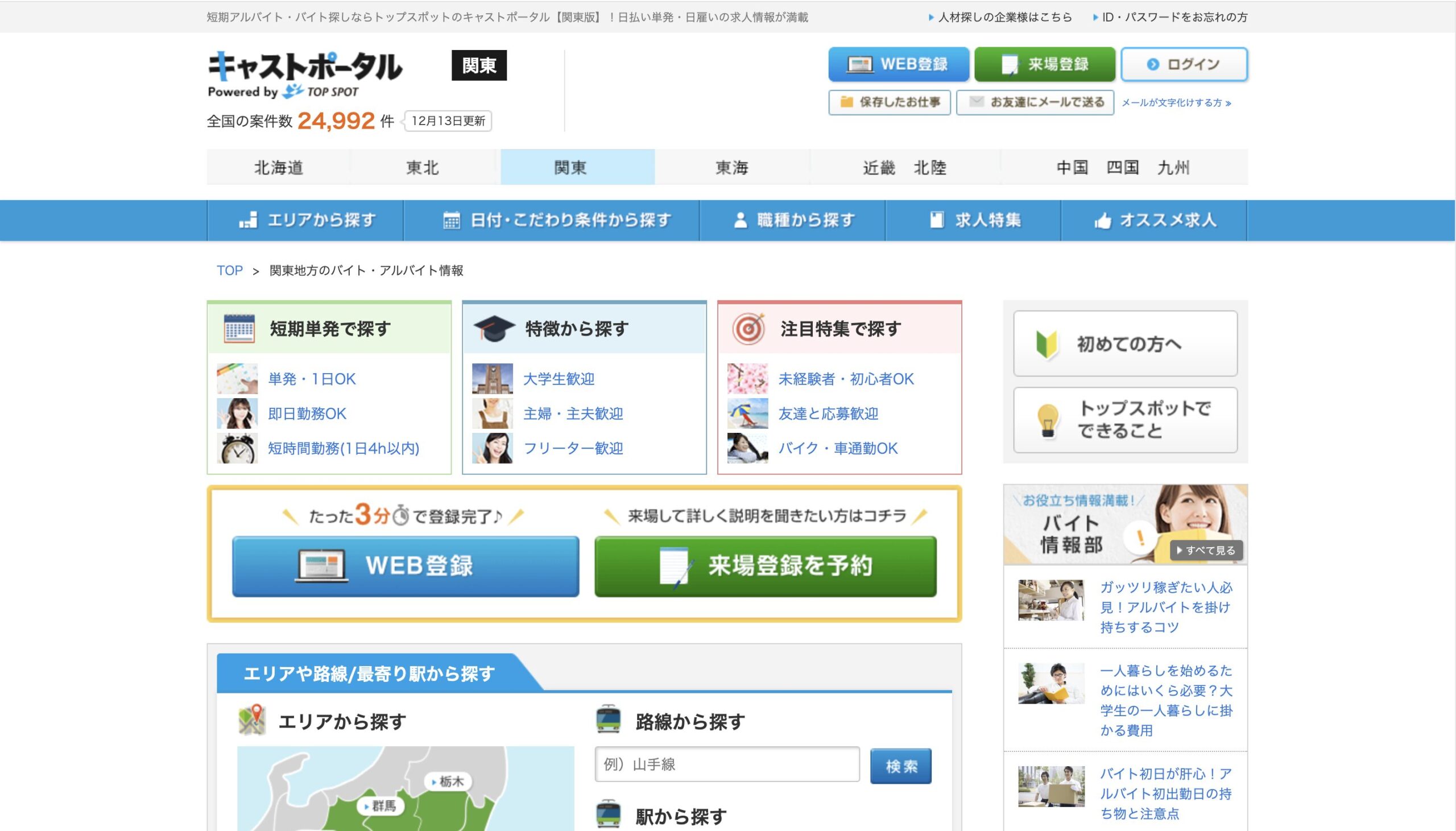Click the graduation cap icon beside 特徴から探す
The image size is (1456, 831).
click(x=494, y=328)
